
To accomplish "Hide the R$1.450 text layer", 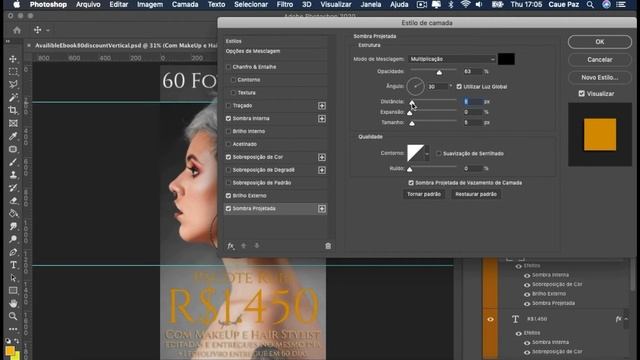I will pyautogui.click(x=491, y=319).
